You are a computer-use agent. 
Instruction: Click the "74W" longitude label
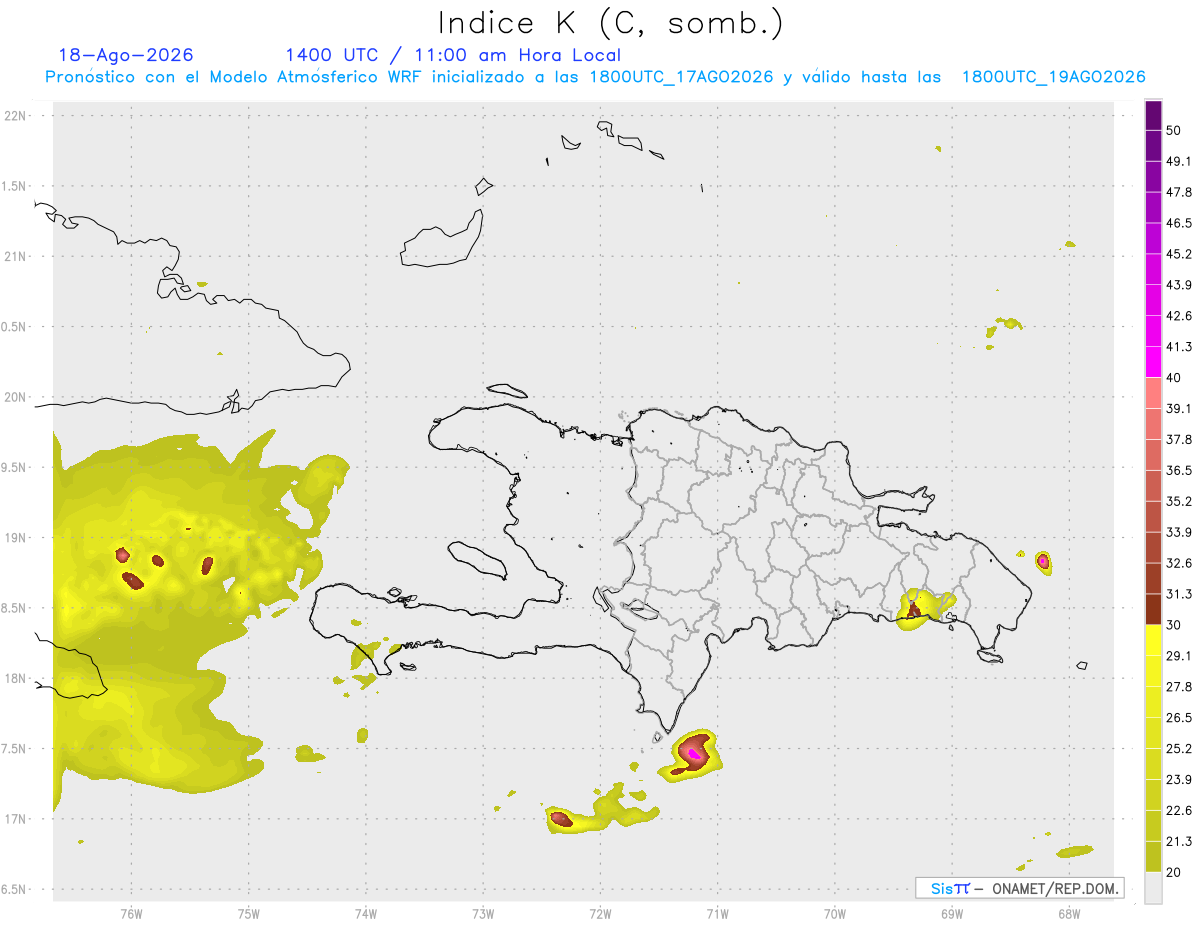pyautogui.click(x=366, y=914)
